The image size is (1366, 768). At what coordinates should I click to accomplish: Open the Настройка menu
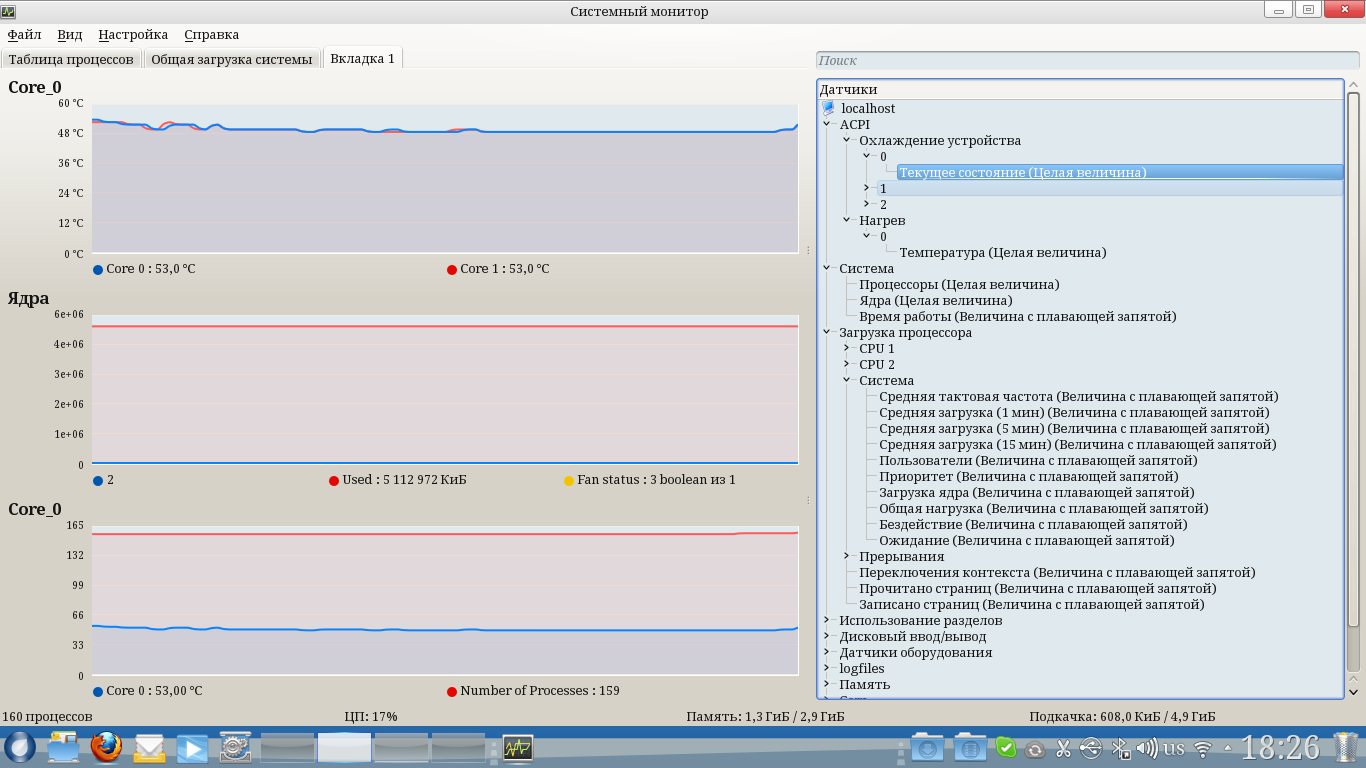coord(133,35)
